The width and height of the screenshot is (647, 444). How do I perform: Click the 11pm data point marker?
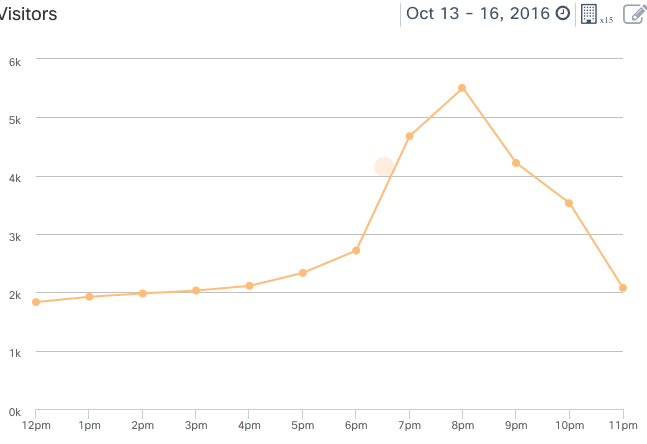pos(623,288)
